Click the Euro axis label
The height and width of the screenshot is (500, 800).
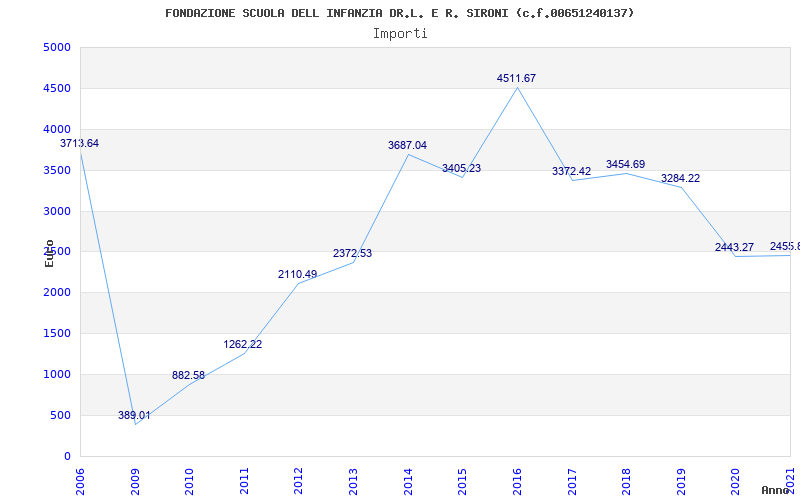[49, 254]
